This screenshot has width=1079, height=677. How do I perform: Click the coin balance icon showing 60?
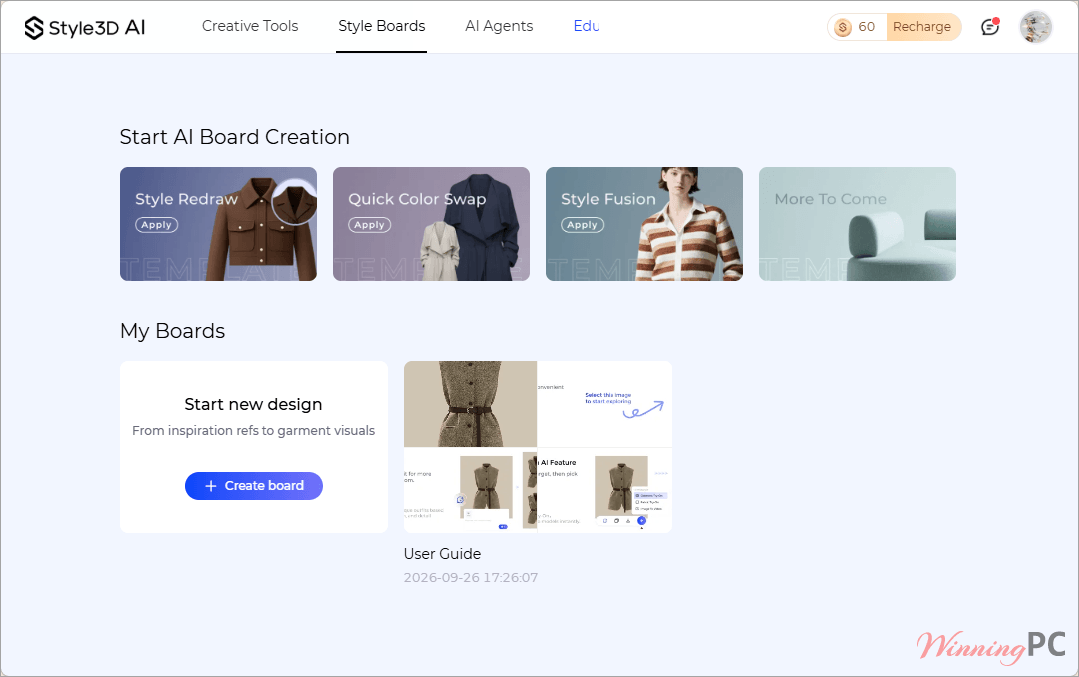[x=843, y=27]
